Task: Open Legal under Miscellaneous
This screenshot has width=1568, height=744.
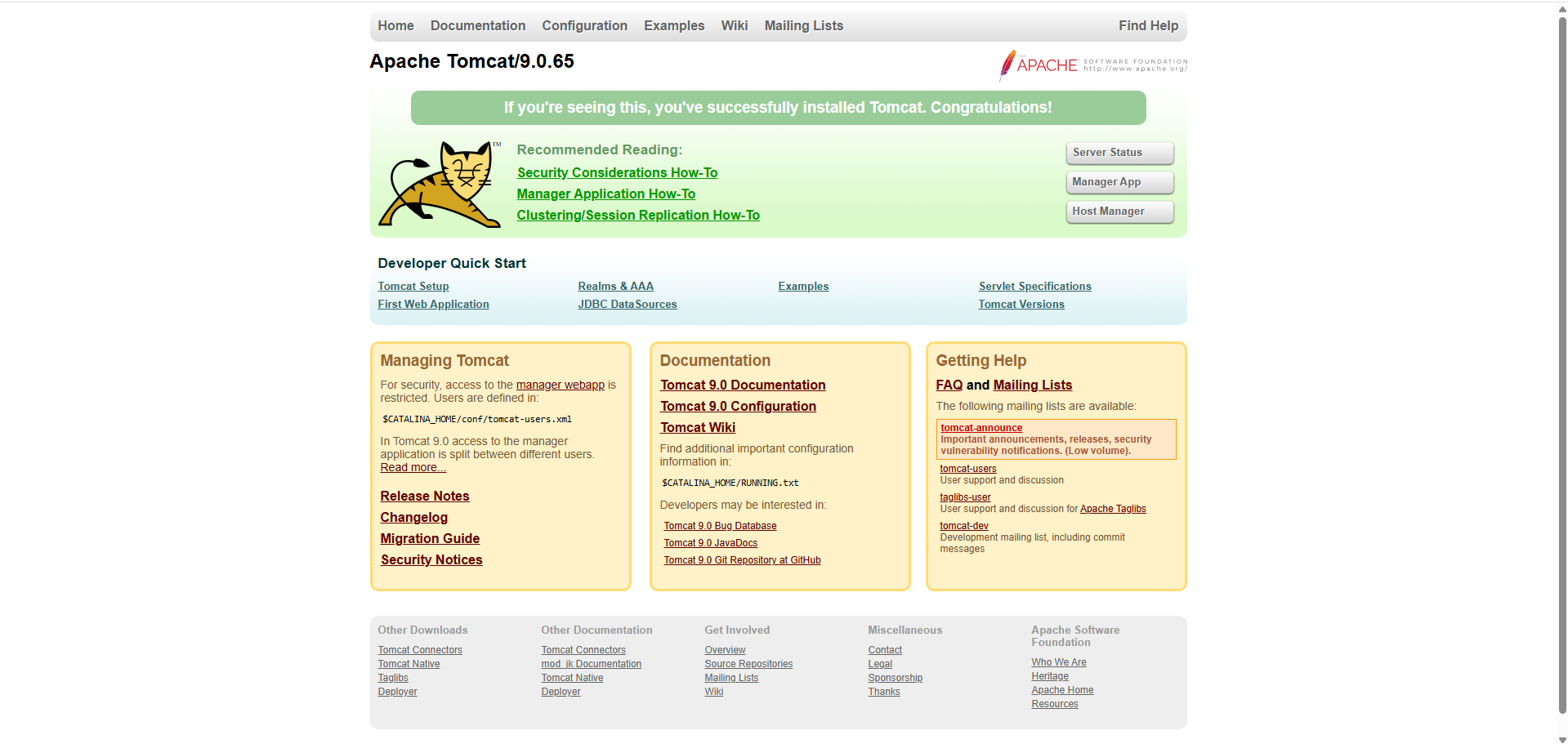Action: pyautogui.click(x=880, y=665)
